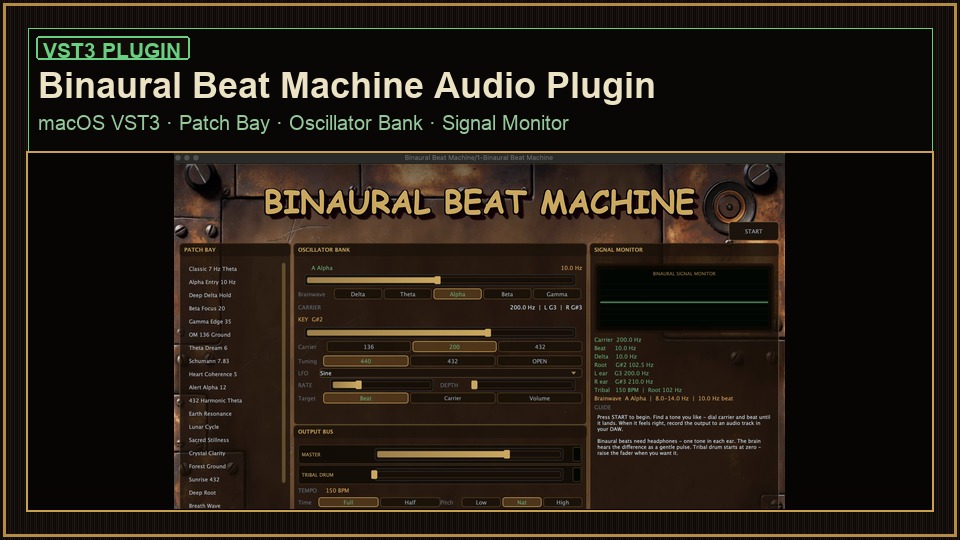
Task: Adjust the LFO DEPTH slider
Action: point(522,385)
